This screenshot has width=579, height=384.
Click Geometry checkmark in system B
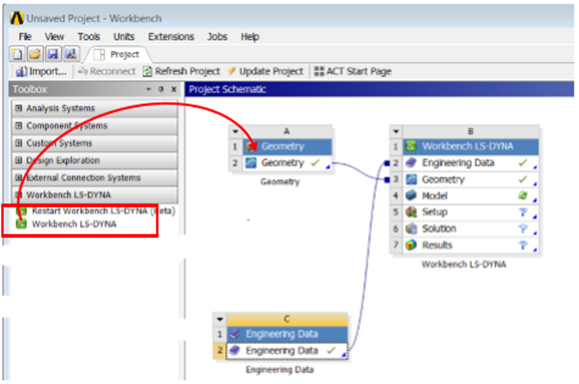(523, 179)
